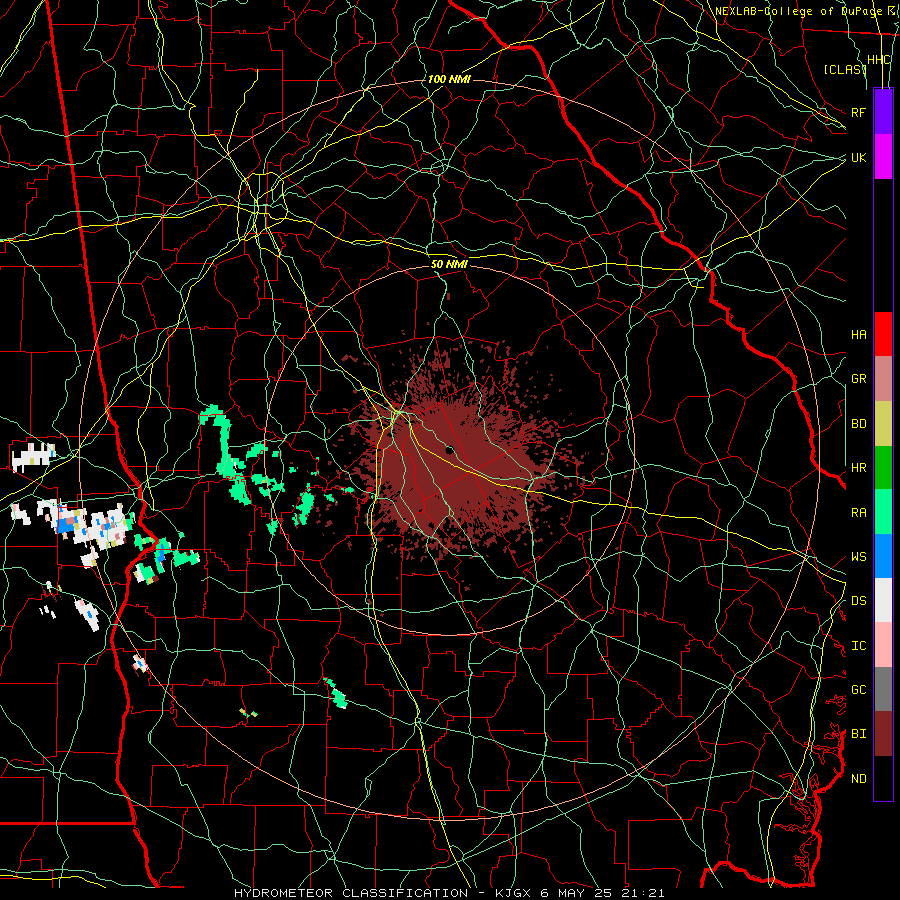Click the "DS" legend label

858,601
